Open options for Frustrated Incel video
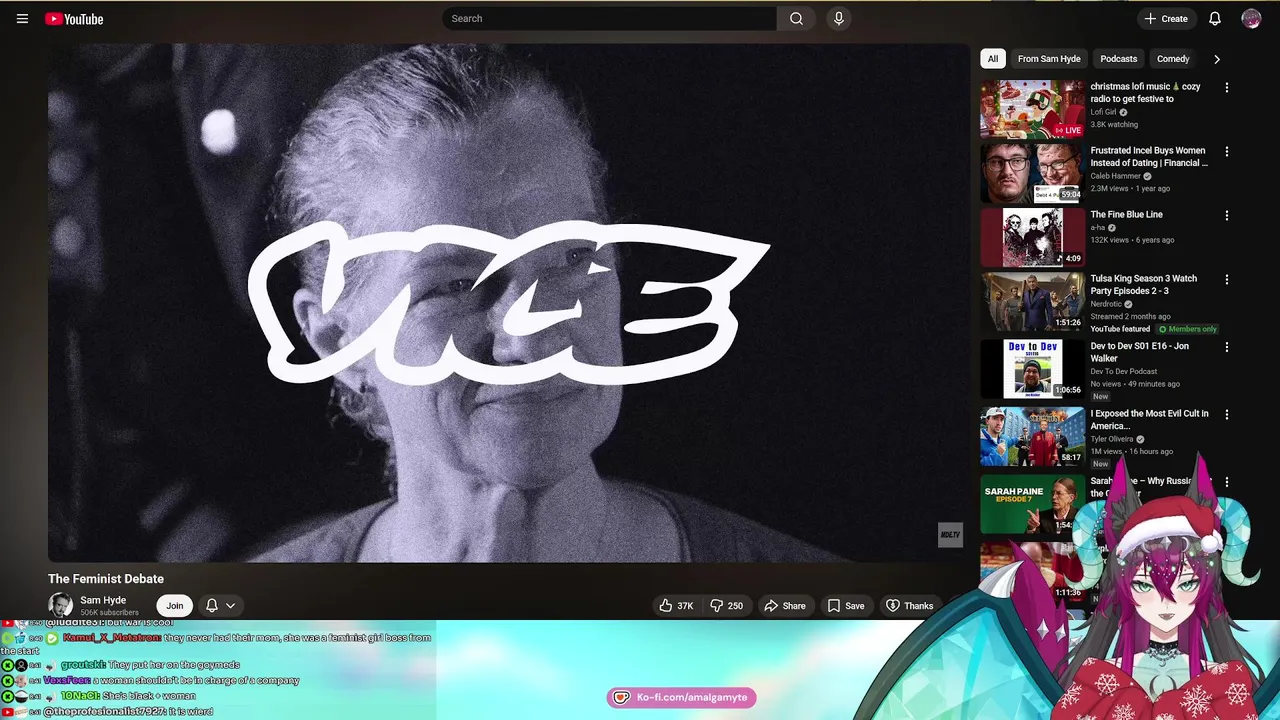 pyautogui.click(x=1227, y=152)
